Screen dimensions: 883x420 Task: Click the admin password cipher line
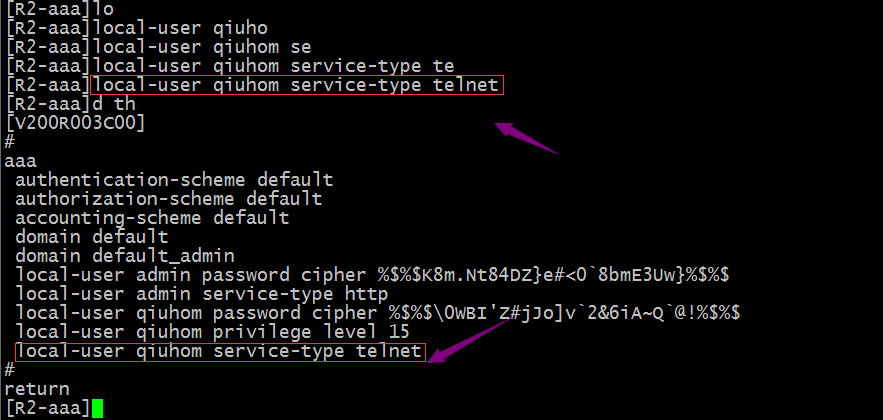point(372,275)
